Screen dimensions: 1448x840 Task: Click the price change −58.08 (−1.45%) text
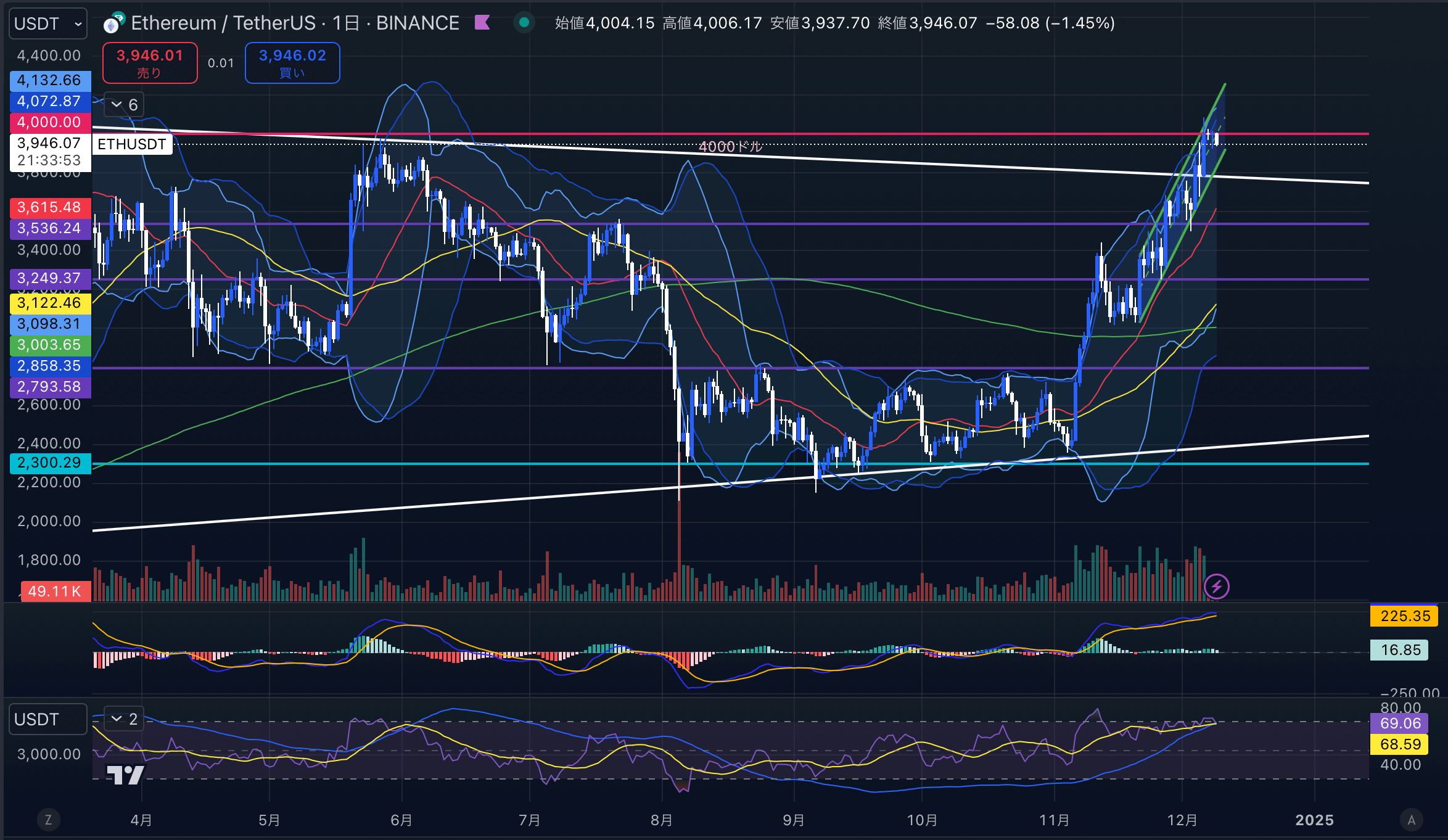tap(1050, 23)
